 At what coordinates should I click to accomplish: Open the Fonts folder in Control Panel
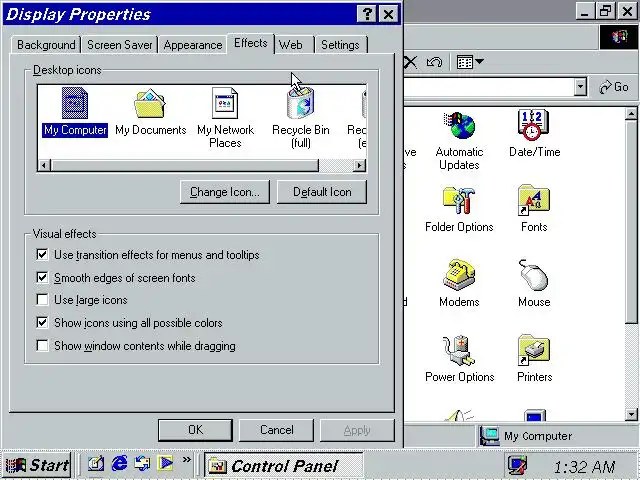(x=534, y=209)
